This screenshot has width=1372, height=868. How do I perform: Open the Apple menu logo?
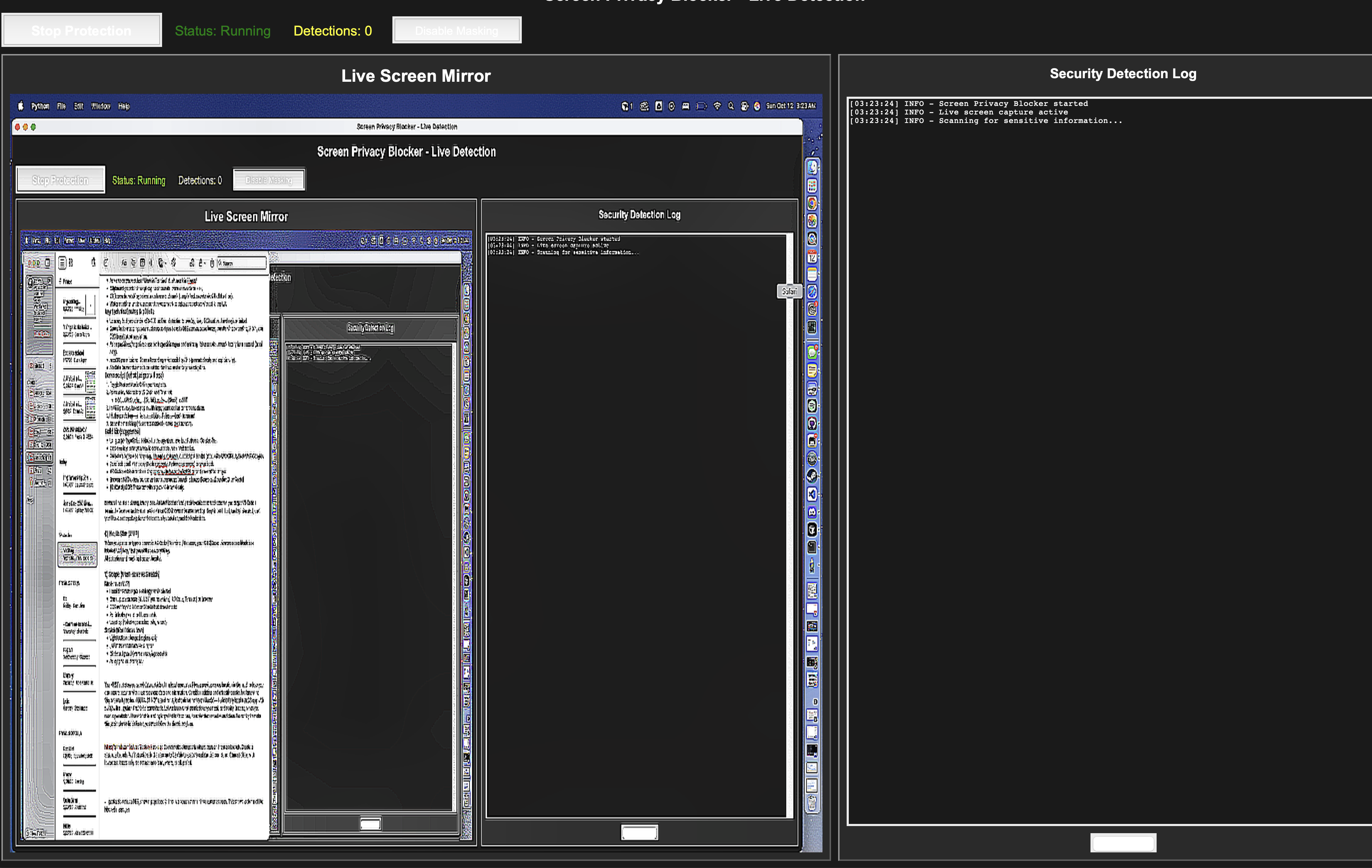pyautogui.click(x=21, y=106)
